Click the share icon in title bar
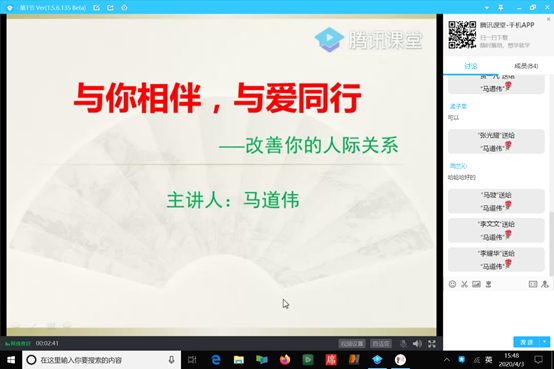 [x=110, y=7]
